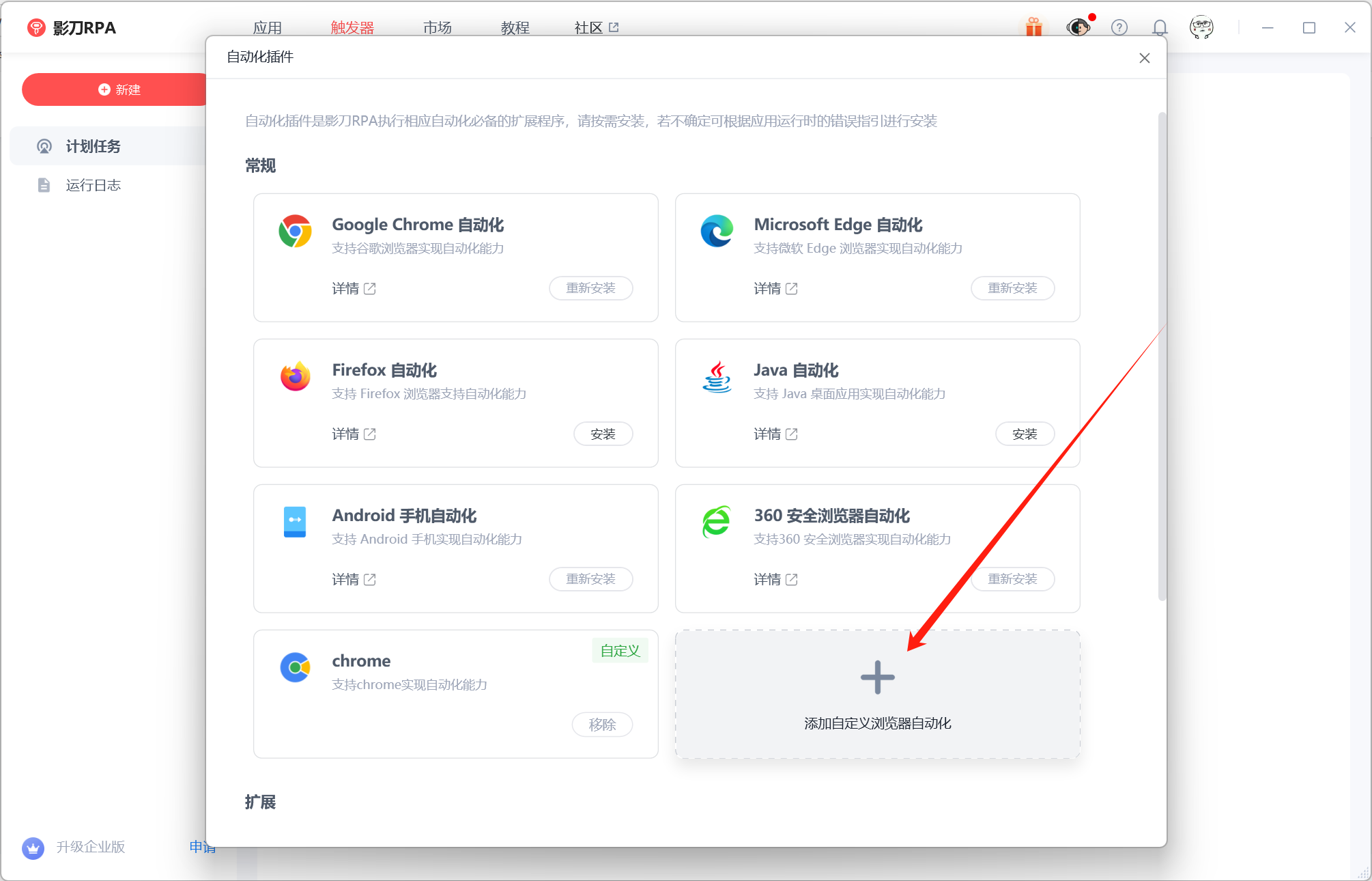This screenshot has width=1372, height=881.
Task: Install the Firefox 自动化 plugin
Action: pos(603,434)
